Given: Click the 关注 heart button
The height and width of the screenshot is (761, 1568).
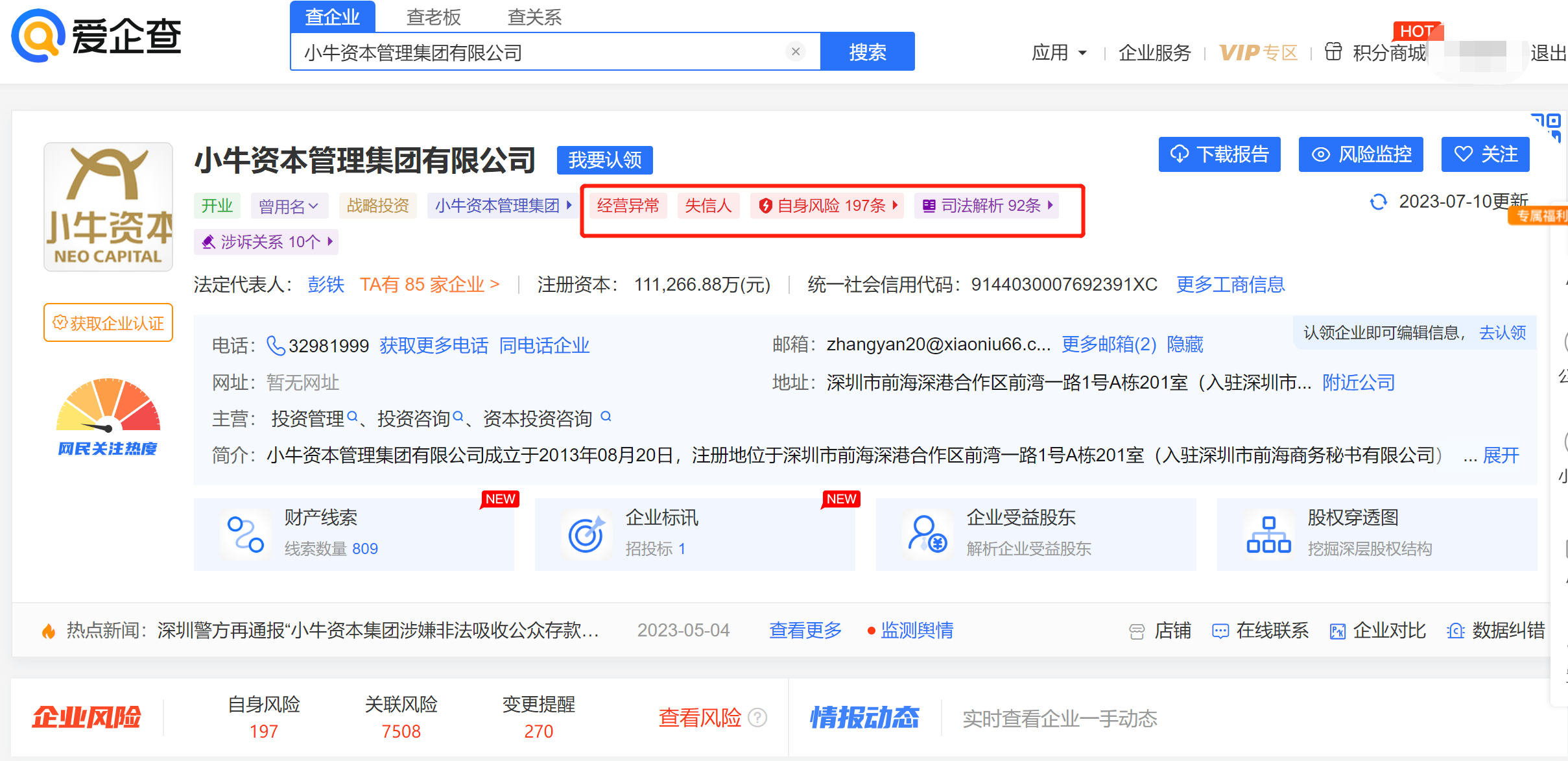Looking at the screenshot, I should pyautogui.click(x=1485, y=154).
